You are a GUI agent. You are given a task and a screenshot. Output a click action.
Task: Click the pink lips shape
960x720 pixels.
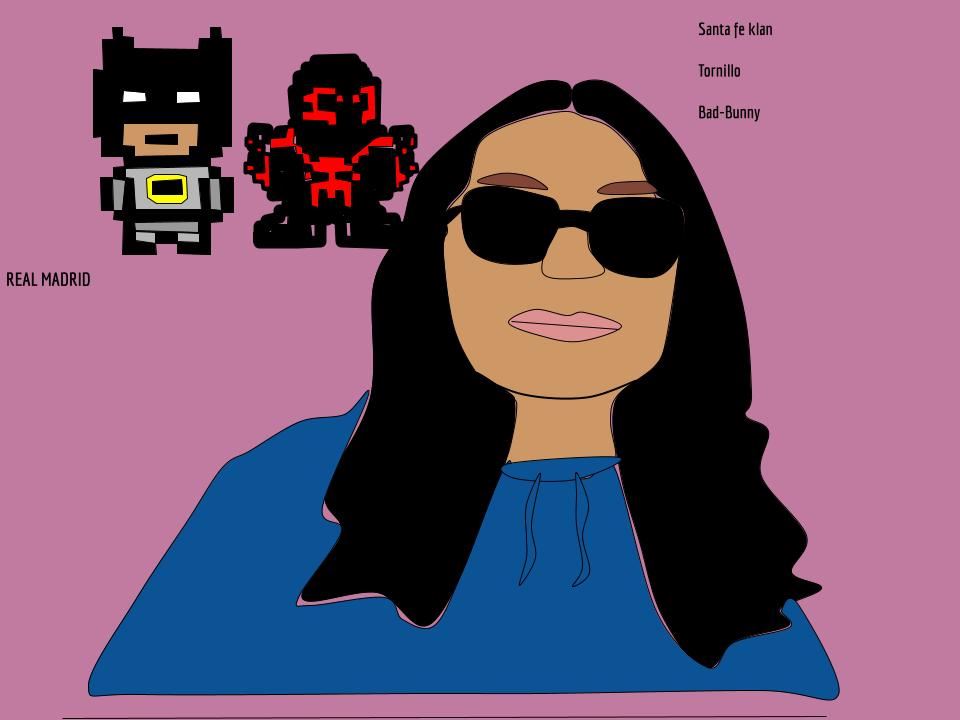pos(565,325)
